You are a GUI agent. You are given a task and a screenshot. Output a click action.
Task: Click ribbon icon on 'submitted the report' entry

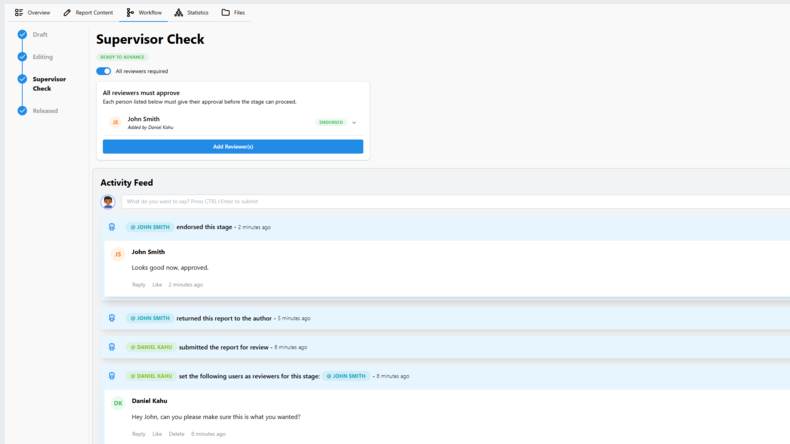pos(112,347)
